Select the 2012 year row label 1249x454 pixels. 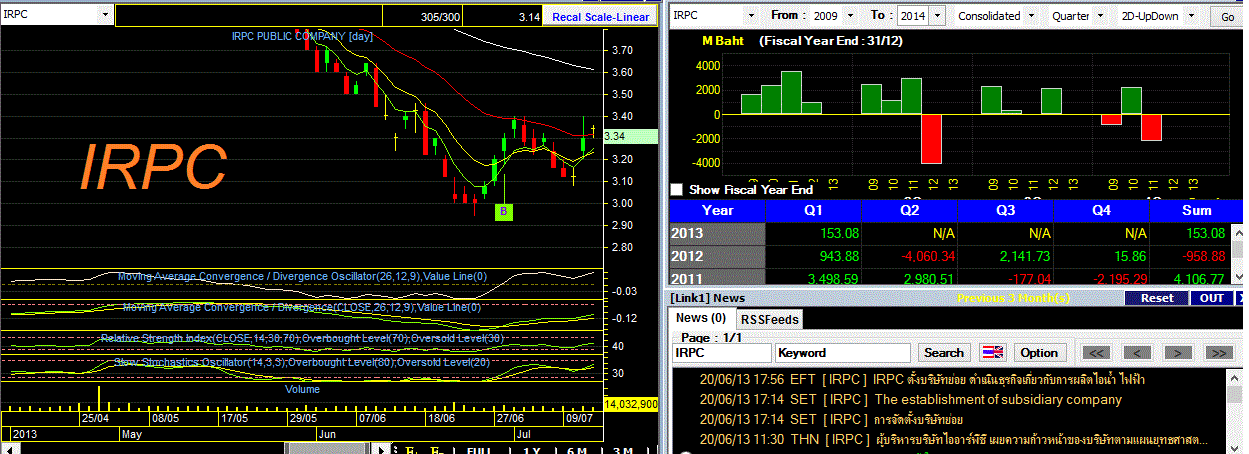point(718,256)
